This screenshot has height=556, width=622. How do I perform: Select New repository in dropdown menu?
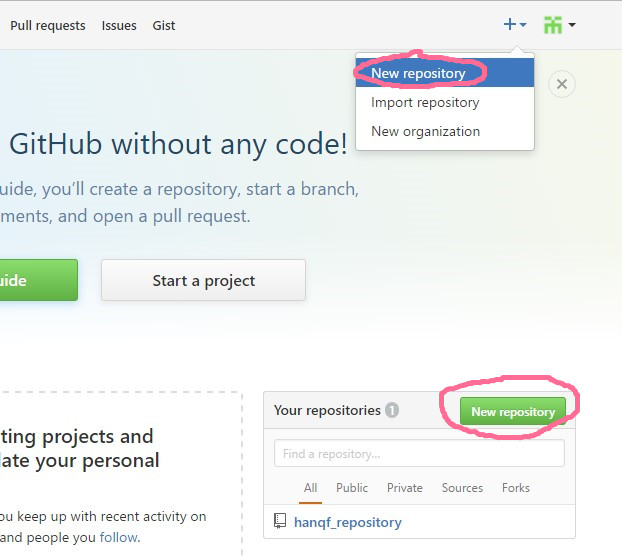[445, 73]
